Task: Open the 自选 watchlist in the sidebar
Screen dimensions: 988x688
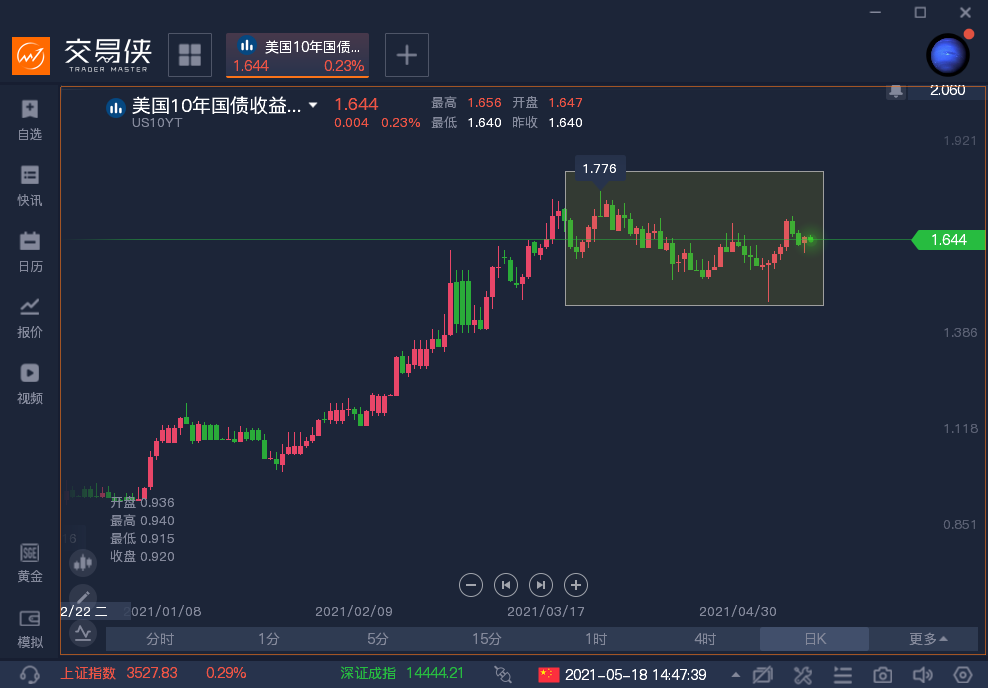Action: pyautogui.click(x=30, y=119)
